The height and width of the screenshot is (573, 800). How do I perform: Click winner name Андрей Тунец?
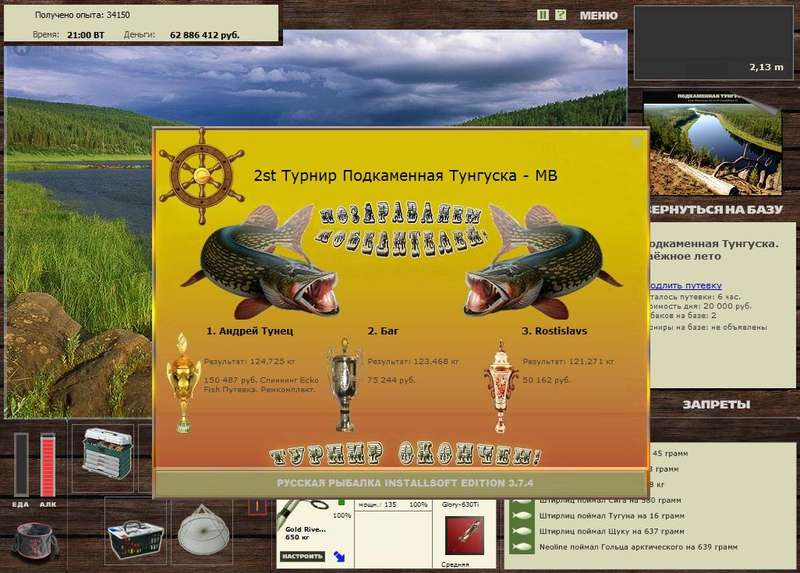249,331
